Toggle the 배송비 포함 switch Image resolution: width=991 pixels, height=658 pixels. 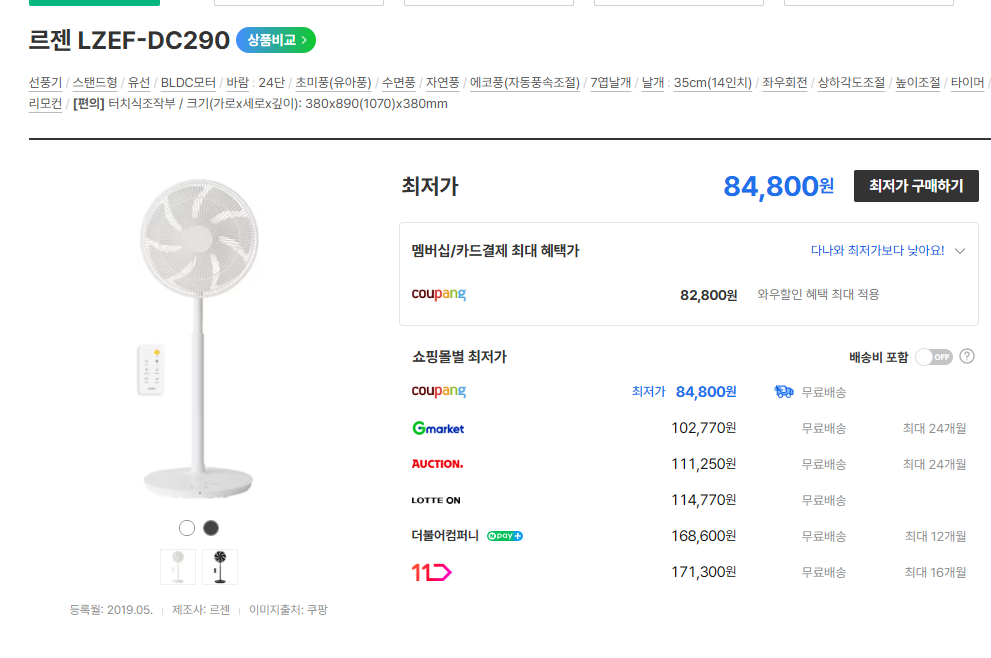point(934,357)
